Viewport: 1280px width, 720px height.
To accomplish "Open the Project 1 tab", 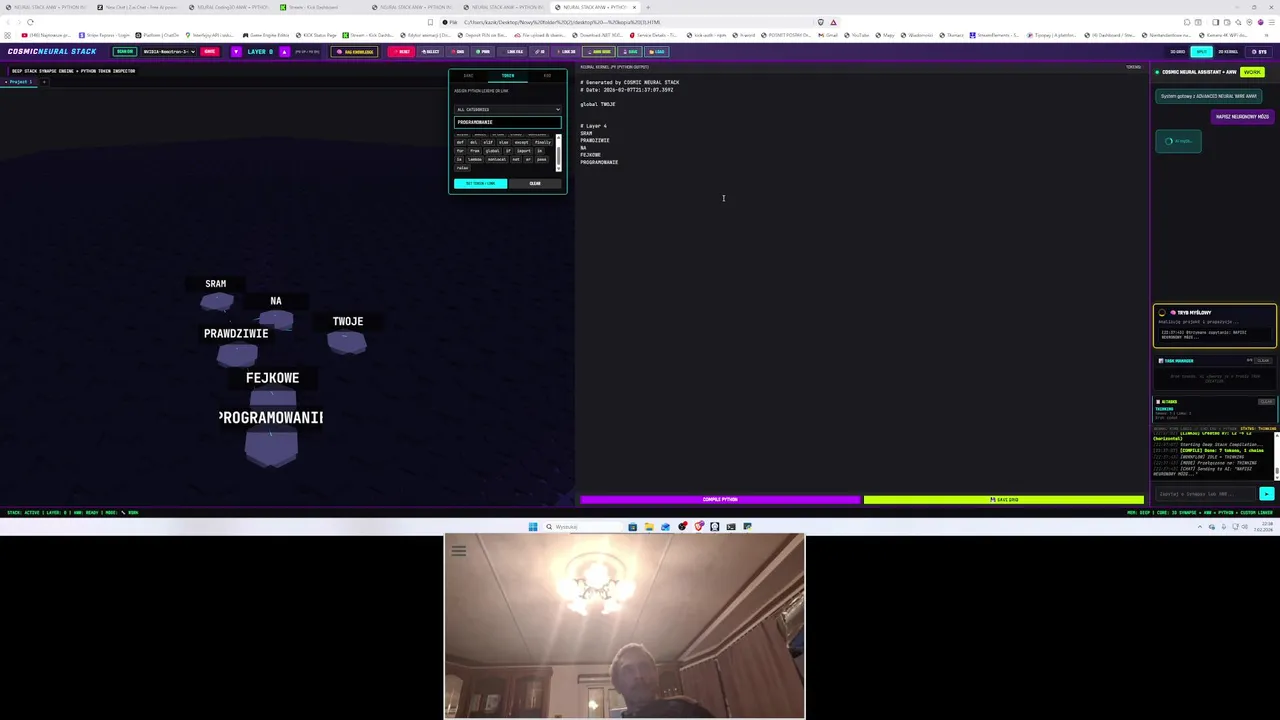I will (18, 81).
